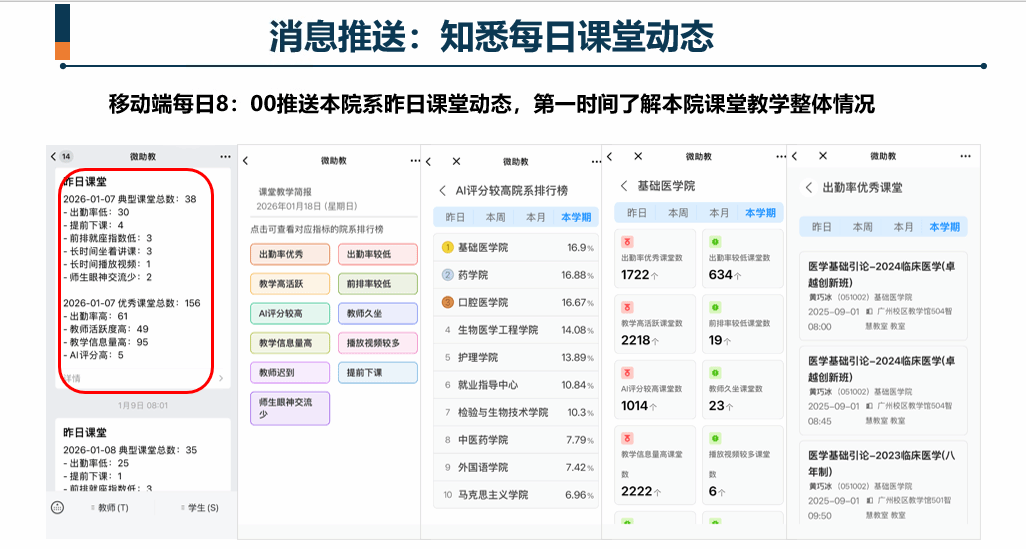Screen dimensions: 1026x549
Task: Click the gold rank-1 medal beside 基础医学院
Action: [x=447, y=247]
